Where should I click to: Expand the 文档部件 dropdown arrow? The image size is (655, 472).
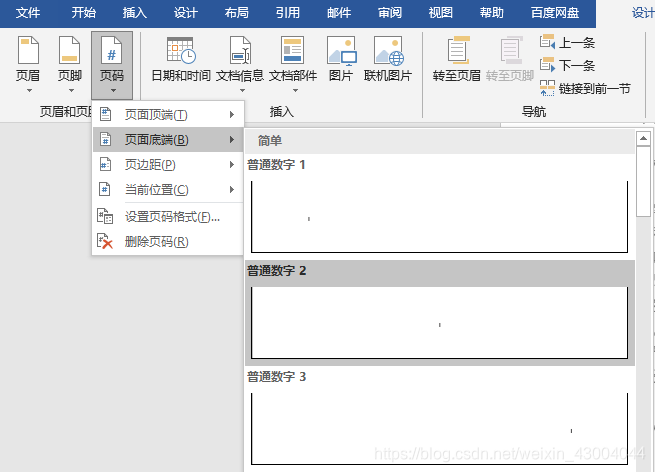[295, 90]
